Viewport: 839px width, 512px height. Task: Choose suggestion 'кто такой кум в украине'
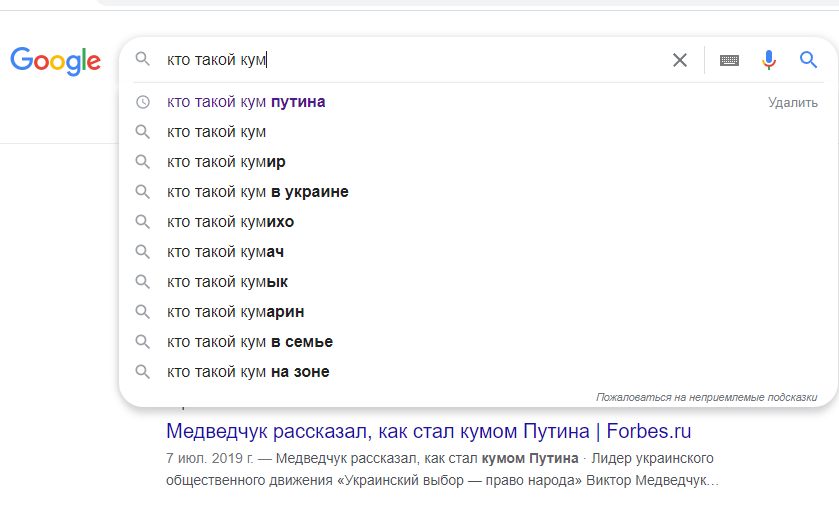tap(257, 192)
